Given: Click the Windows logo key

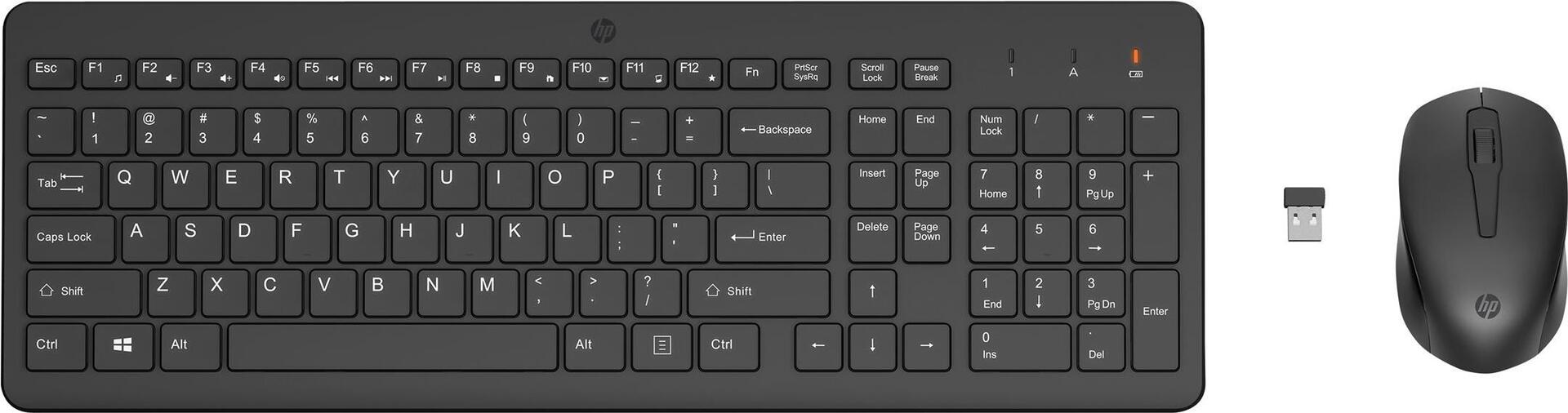Looking at the screenshot, I should [123, 347].
